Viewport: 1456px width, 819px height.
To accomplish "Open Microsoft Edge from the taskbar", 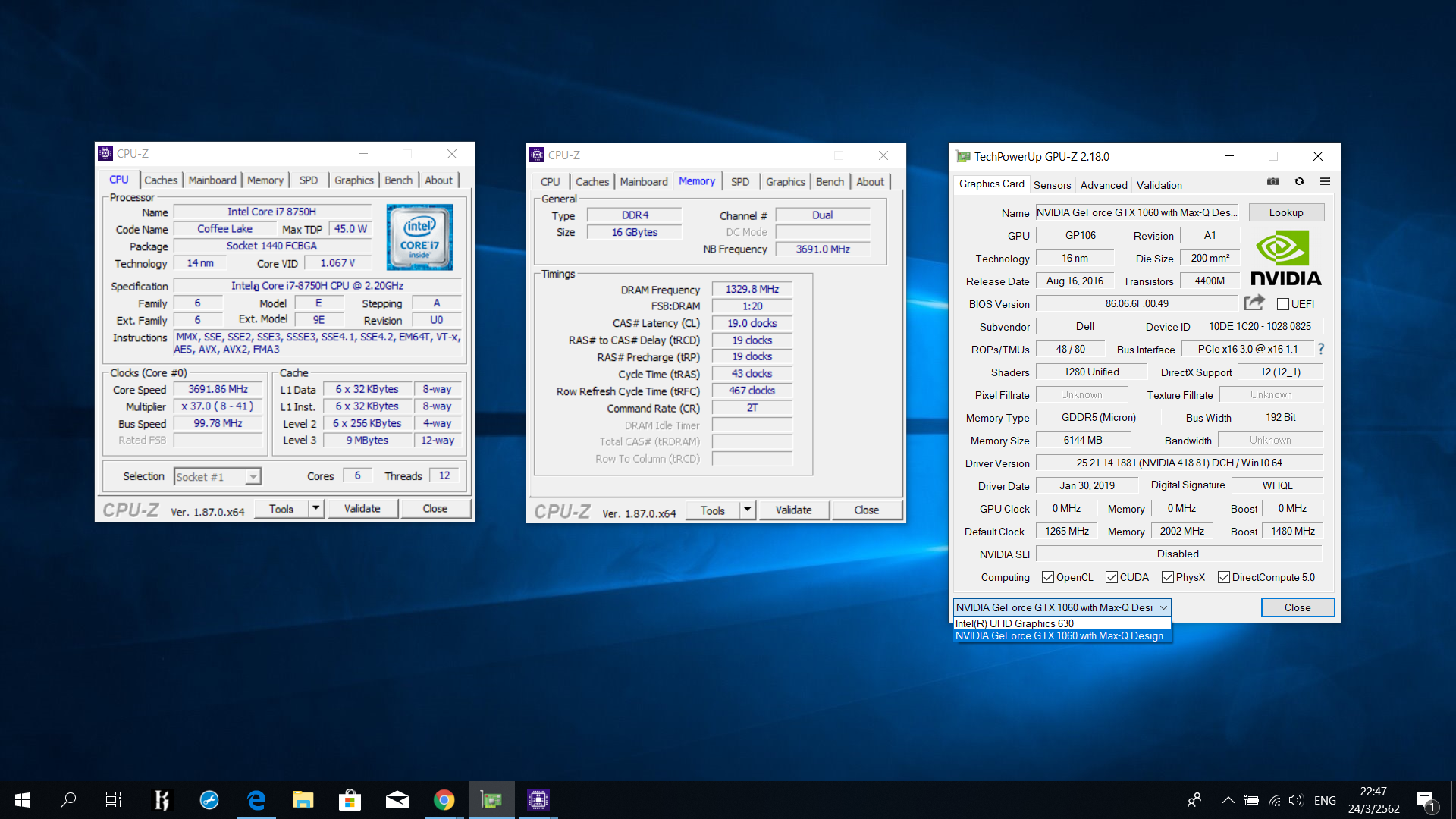I will coord(256,799).
